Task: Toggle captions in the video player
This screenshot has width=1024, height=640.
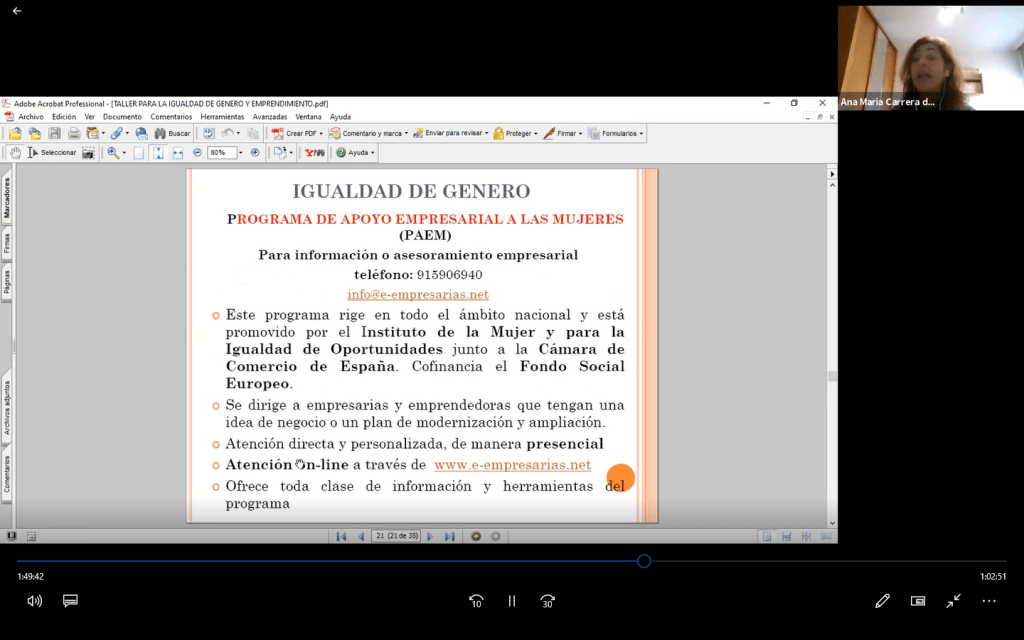Action: pos(70,601)
